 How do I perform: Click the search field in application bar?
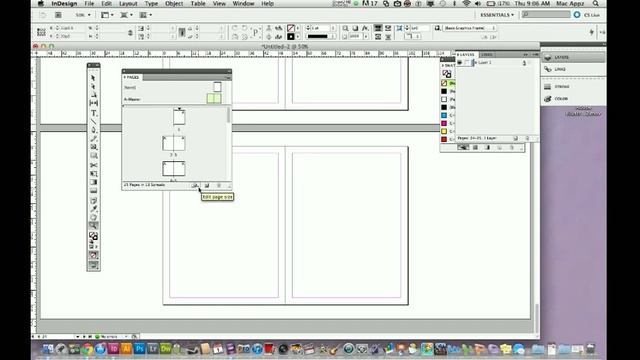pyautogui.click(x=546, y=15)
